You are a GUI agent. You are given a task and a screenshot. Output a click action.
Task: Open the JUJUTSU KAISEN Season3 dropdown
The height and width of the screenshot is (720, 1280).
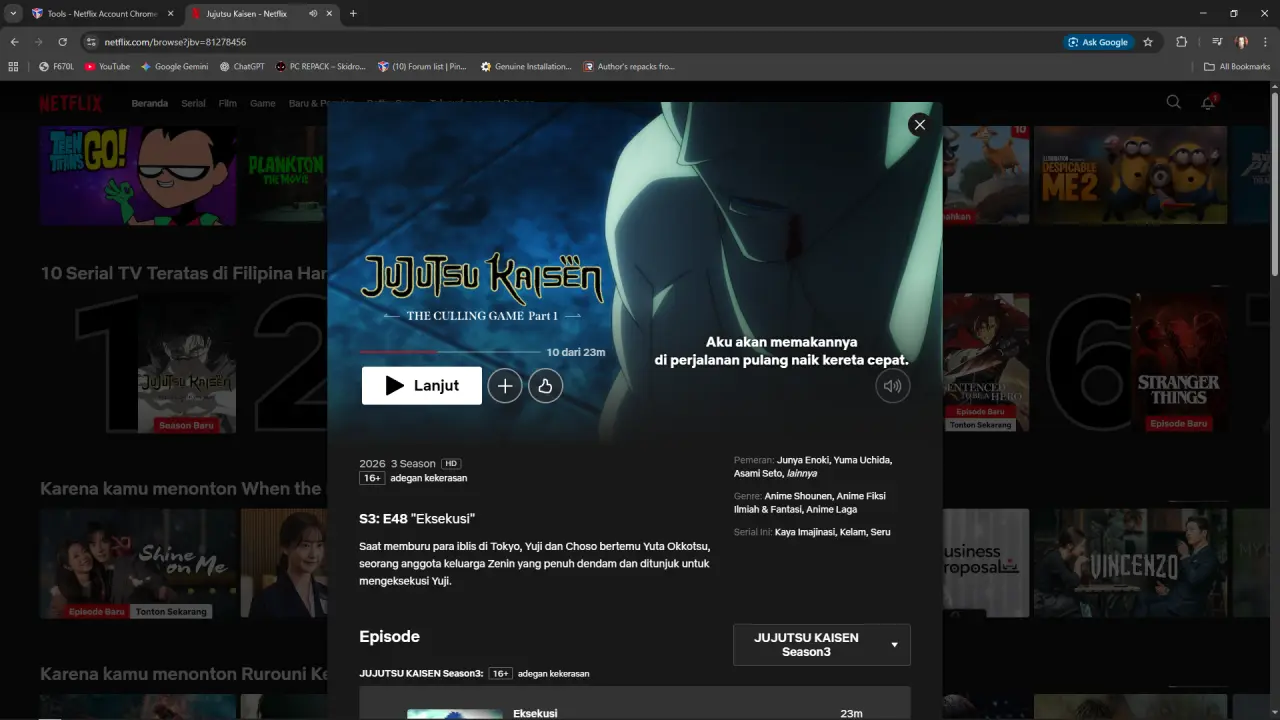pyautogui.click(x=821, y=645)
